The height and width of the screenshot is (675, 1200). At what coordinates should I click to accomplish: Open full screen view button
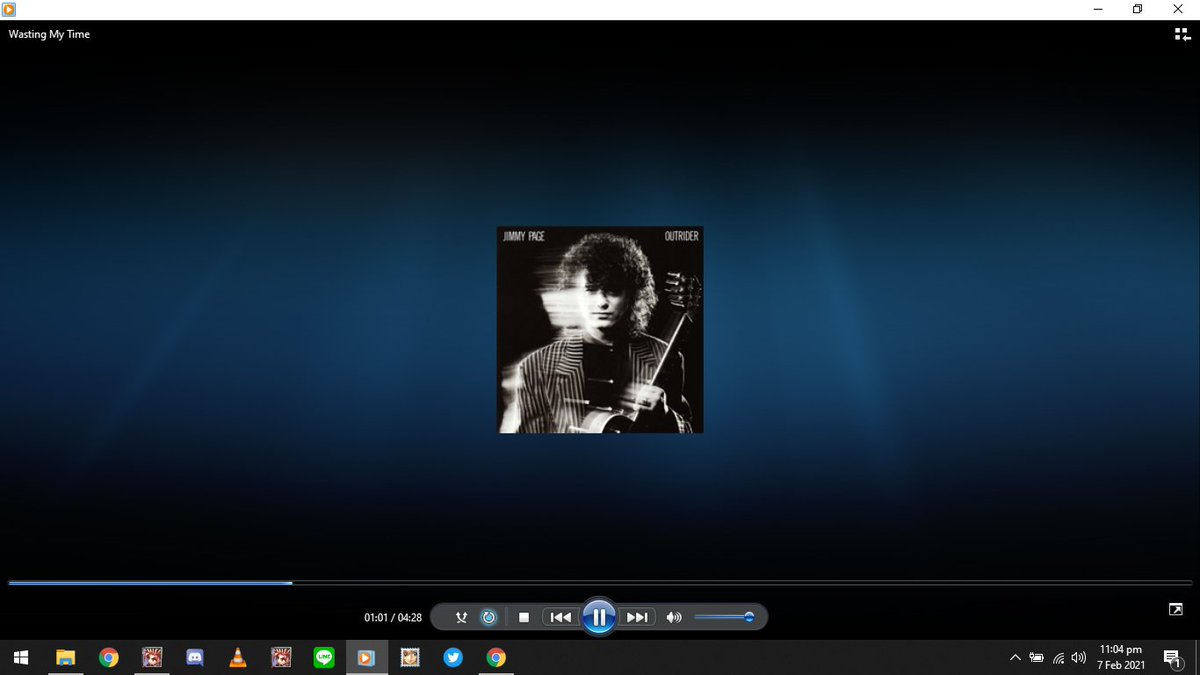pyautogui.click(x=1175, y=609)
